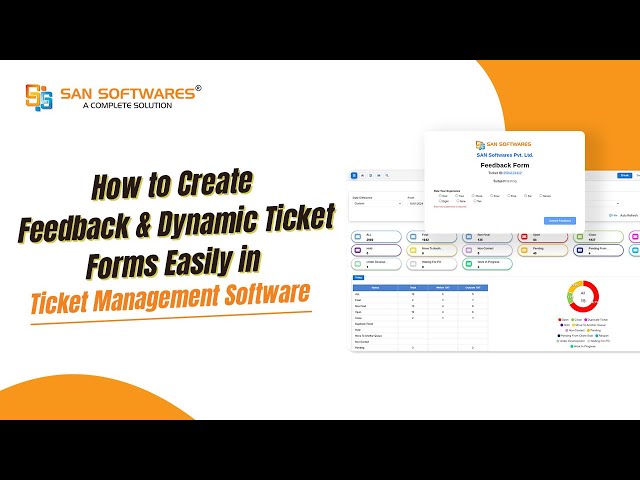This screenshot has width=640, height=480.
Task: Open the Waiting For PO card icon
Action: [x=413, y=264]
